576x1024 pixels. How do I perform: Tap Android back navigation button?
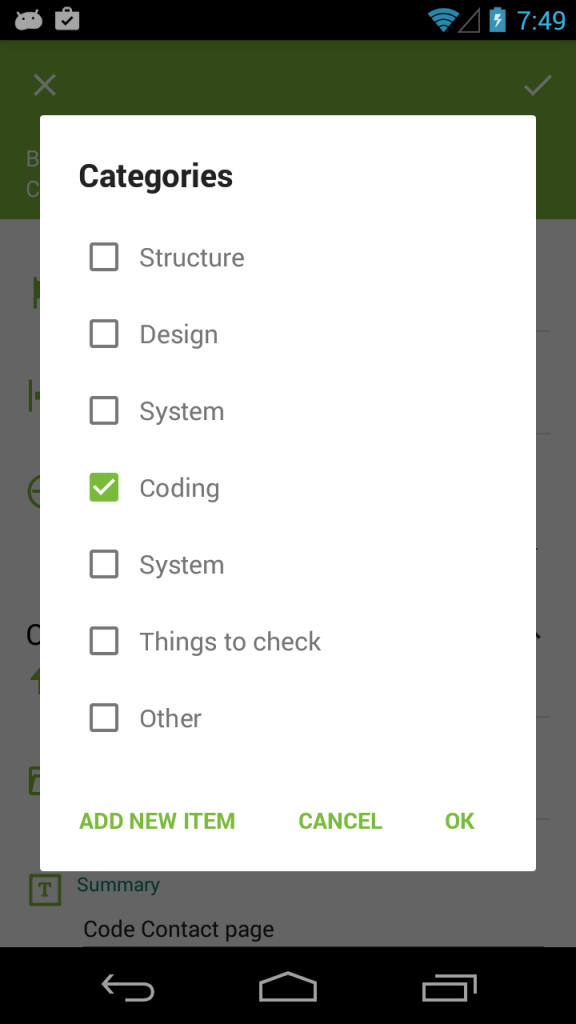click(x=128, y=986)
